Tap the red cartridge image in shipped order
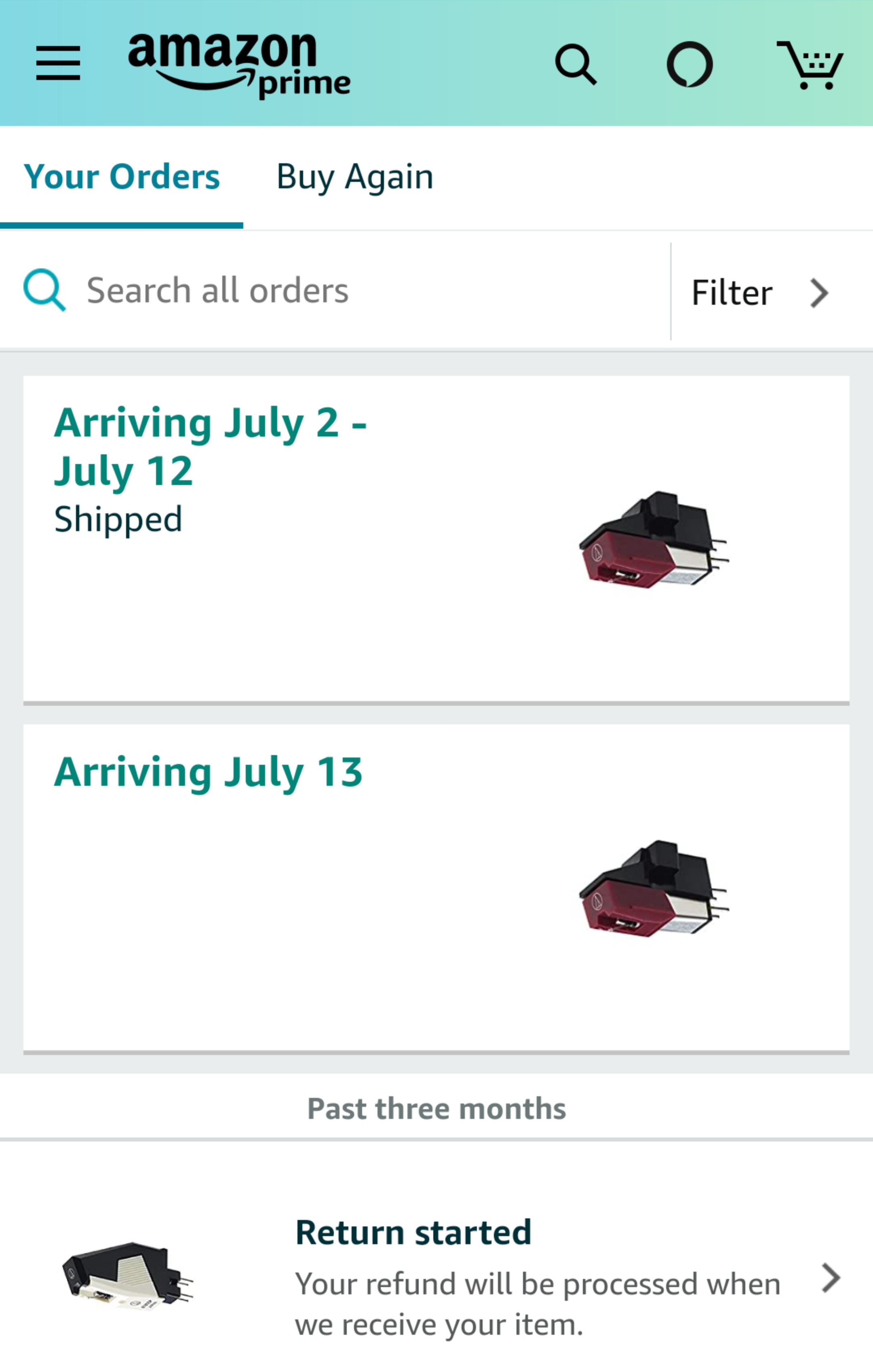 654,540
